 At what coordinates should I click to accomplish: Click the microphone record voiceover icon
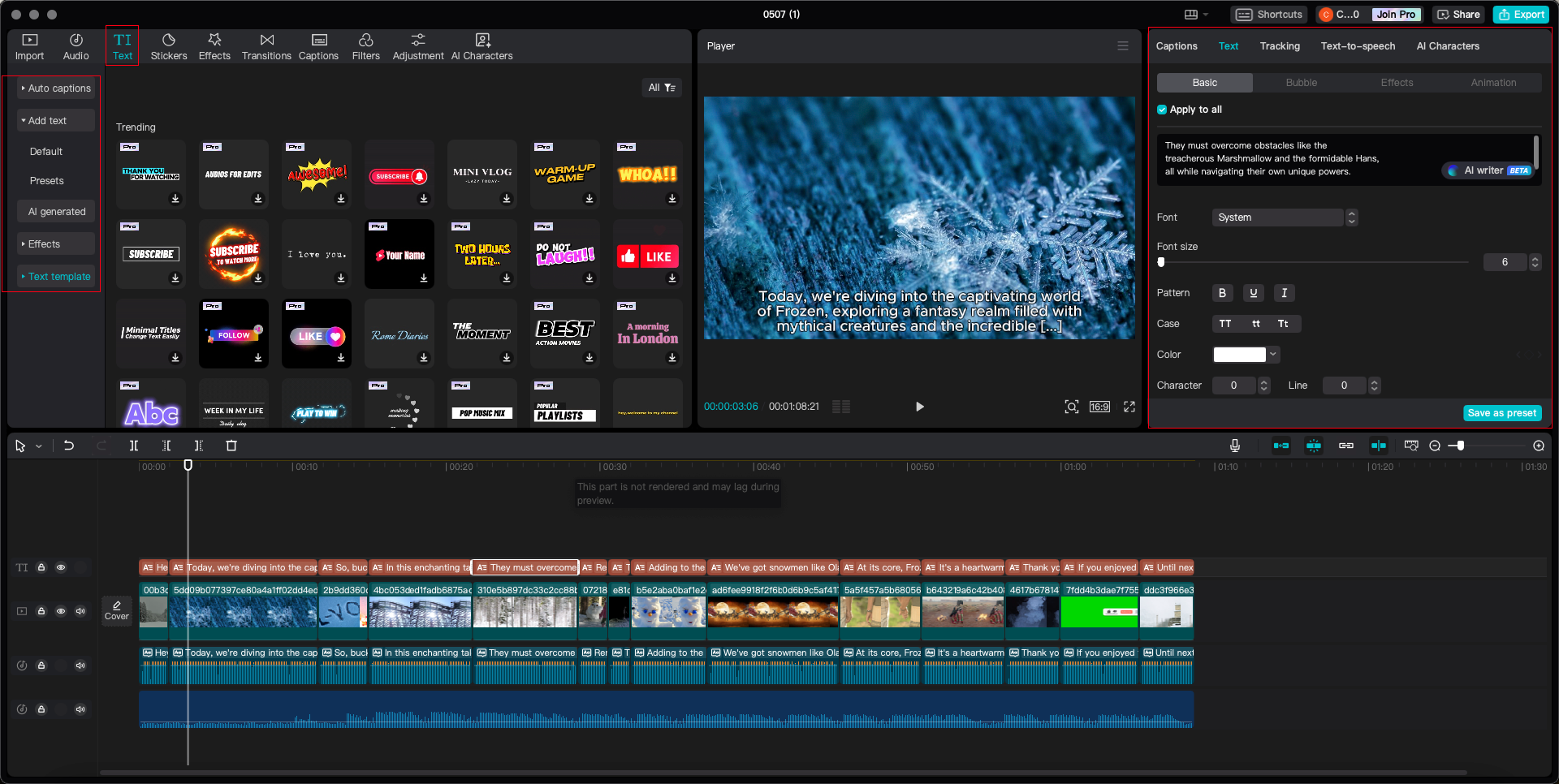[x=1234, y=446]
